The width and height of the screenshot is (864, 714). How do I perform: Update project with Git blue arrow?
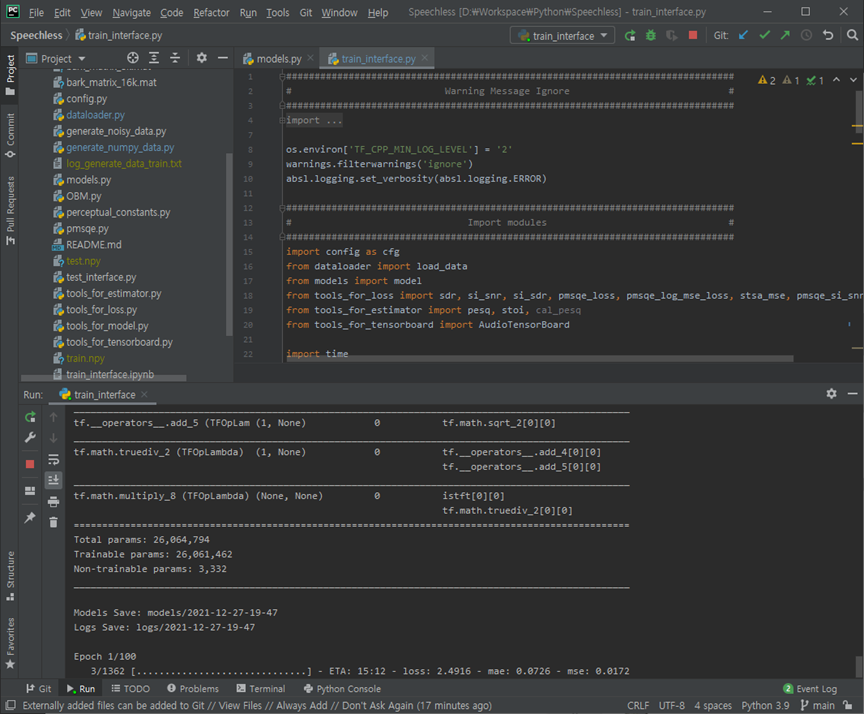pos(743,35)
